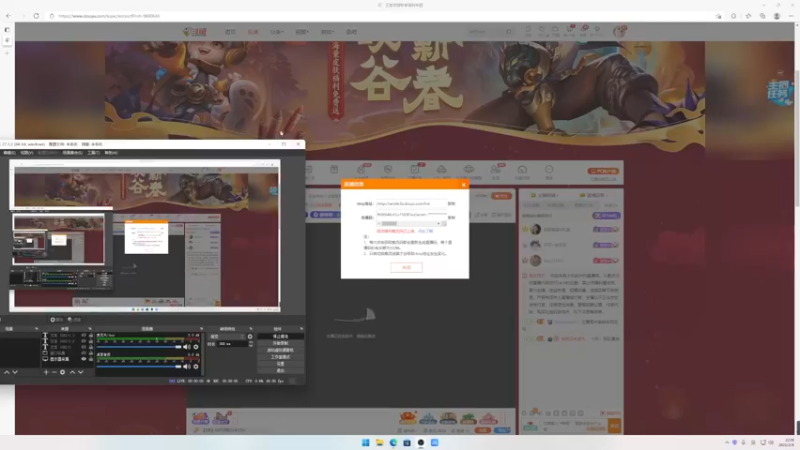Show hidden system tray icons chevron

727,442
